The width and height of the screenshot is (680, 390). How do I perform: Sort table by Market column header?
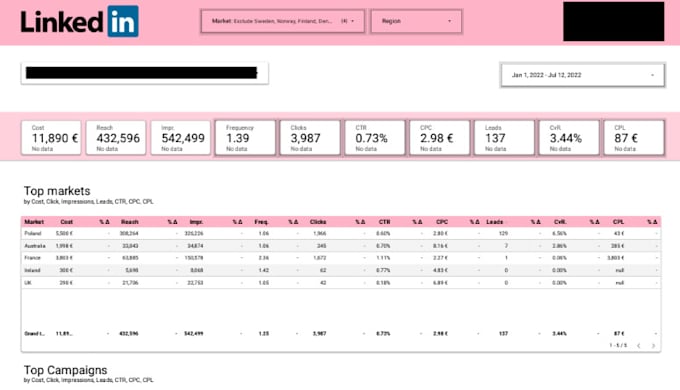coord(34,222)
